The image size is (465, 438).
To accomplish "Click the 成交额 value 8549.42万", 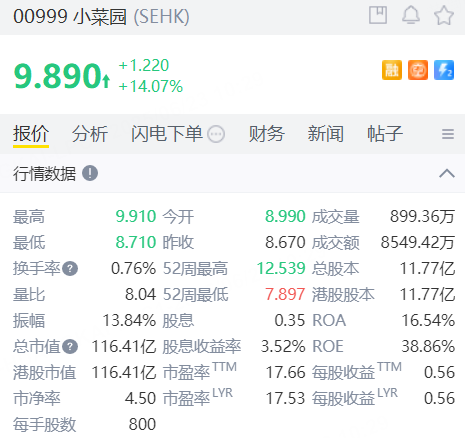I will pos(418,242).
